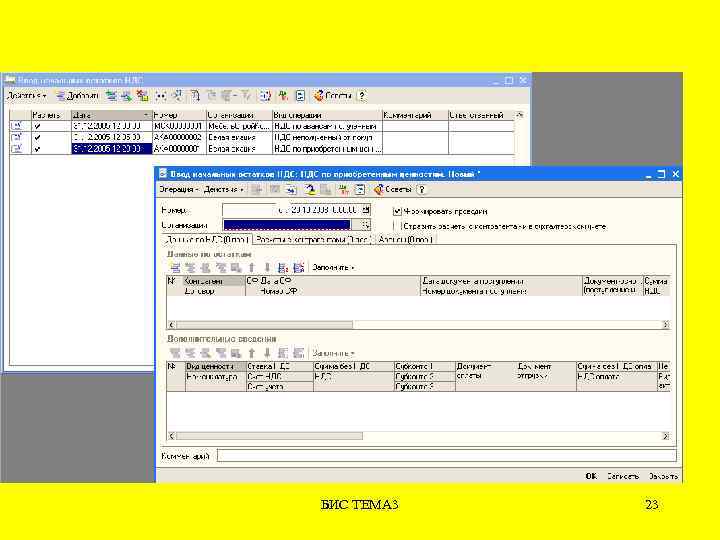Click Комментарий column header in list window
The width and height of the screenshot is (720, 540).
pos(415,115)
